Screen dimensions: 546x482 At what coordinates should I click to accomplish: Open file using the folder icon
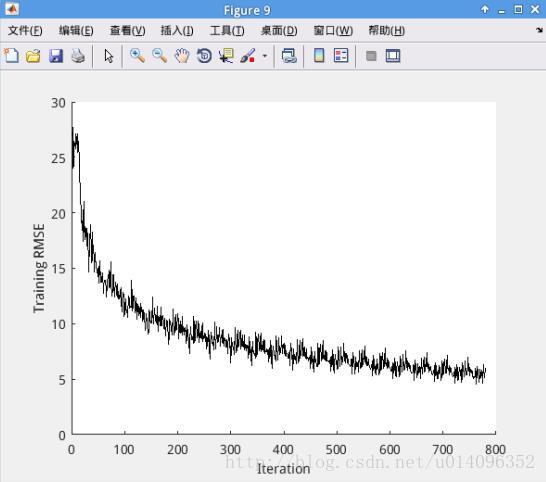(x=33, y=56)
